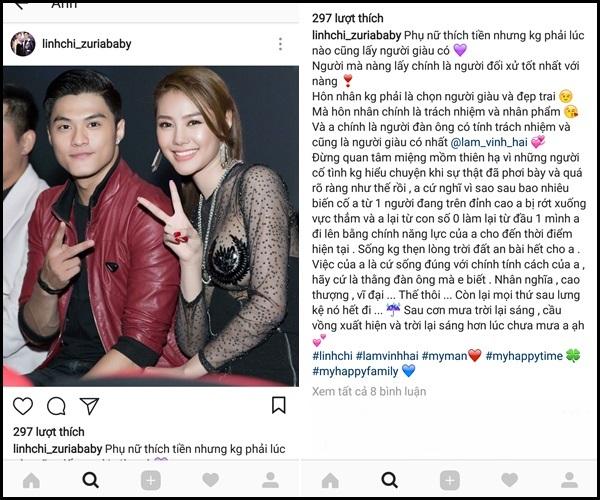This screenshot has width=600, height=500.
Task: Open Home tab in left bottom bar
Action: click(x=31, y=480)
